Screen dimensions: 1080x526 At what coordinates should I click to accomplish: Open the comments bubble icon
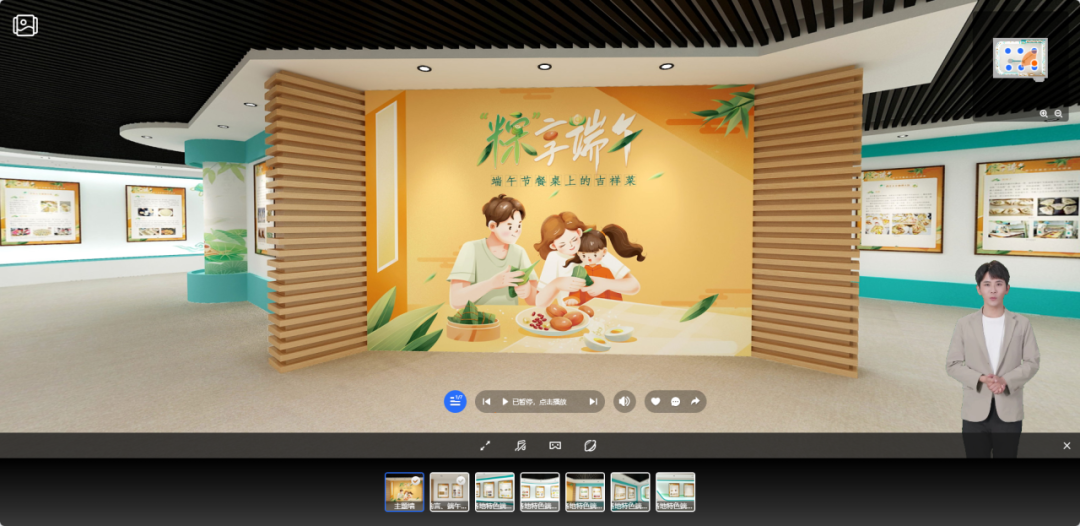675,402
